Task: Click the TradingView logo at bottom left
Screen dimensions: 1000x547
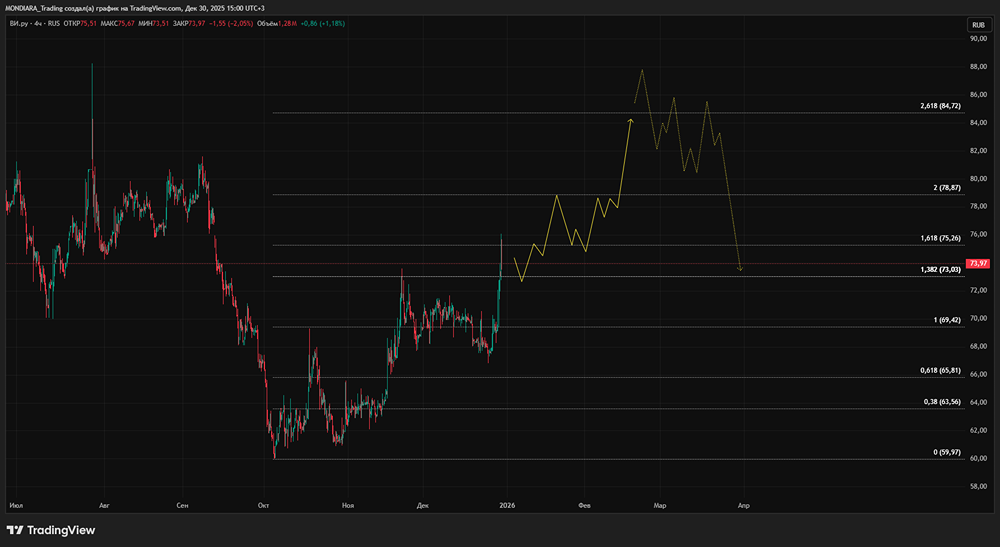Action: tap(51, 530)
